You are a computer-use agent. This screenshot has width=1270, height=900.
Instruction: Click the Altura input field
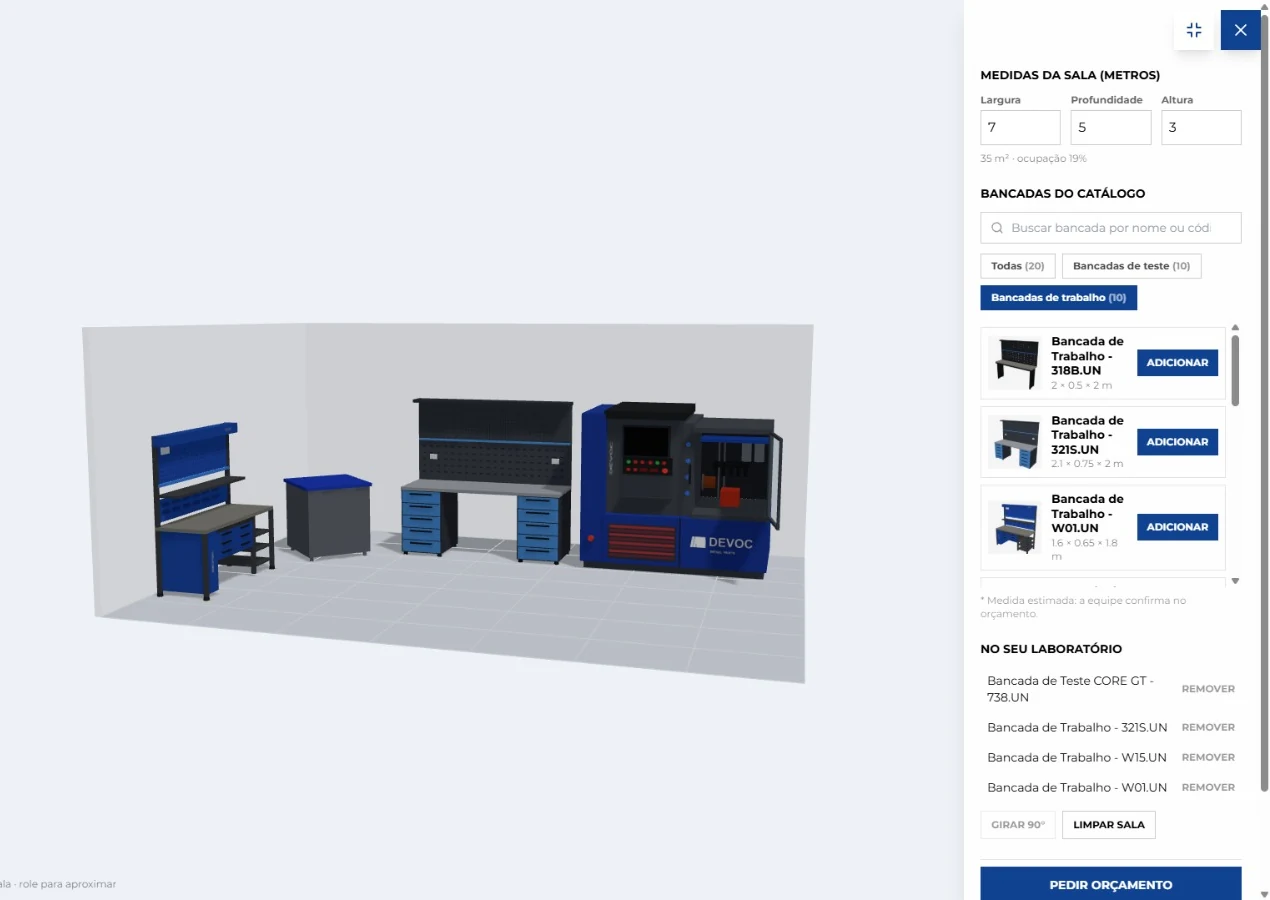pos(1201,128)
